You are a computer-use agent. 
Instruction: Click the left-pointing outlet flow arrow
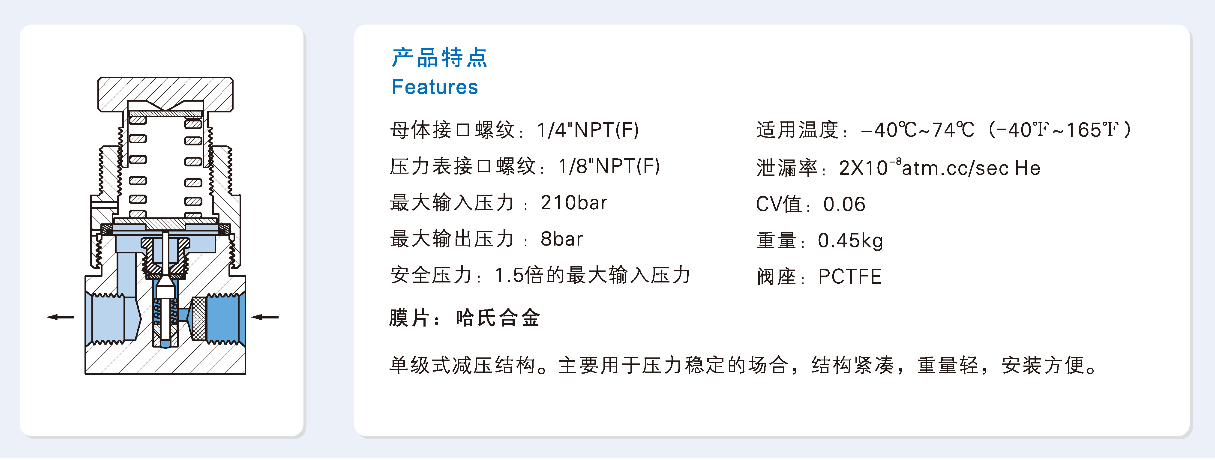[60, 317]
